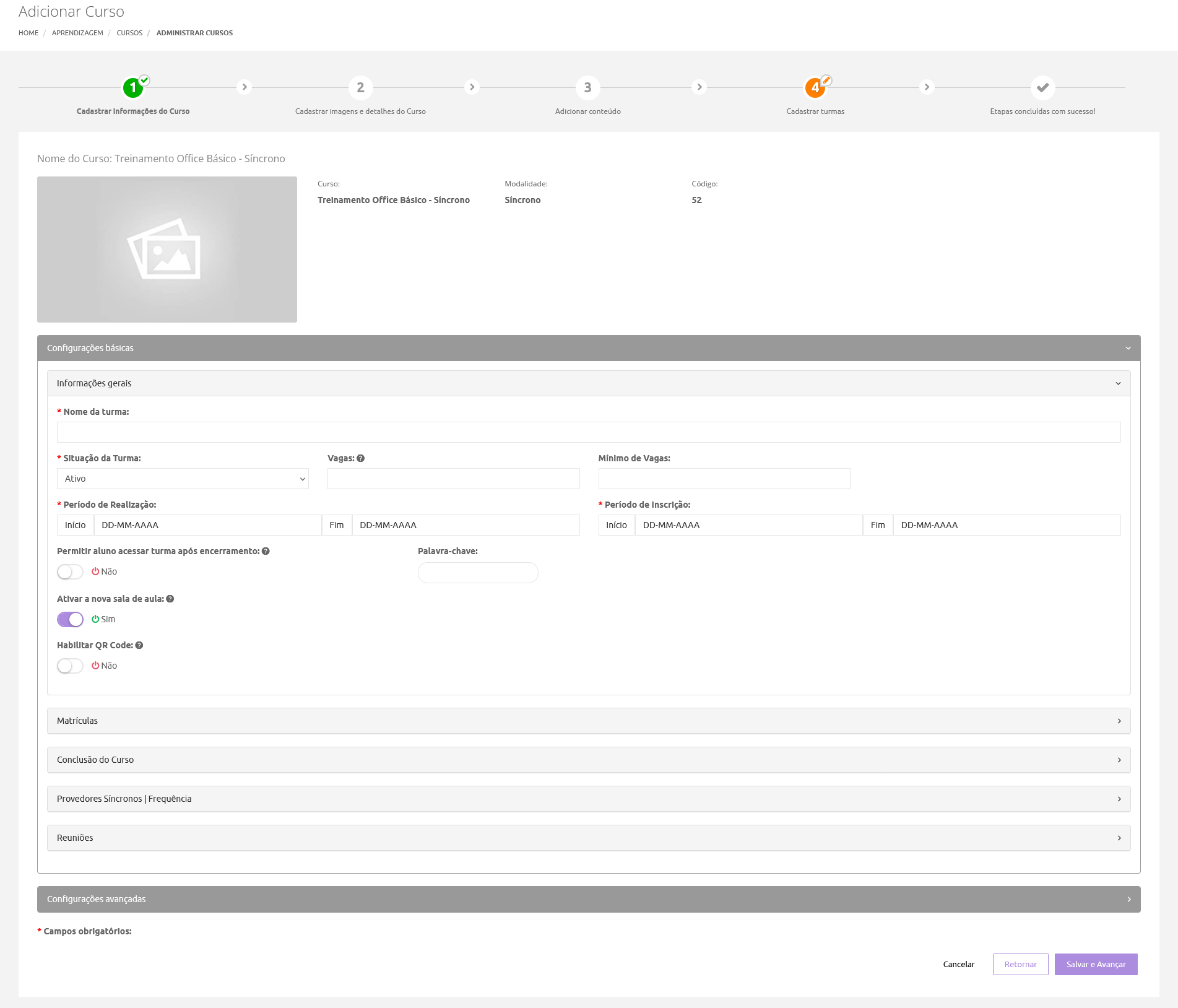Go to step 2 circle icon
The image size is (1178, 1008).
pos(360,88)
